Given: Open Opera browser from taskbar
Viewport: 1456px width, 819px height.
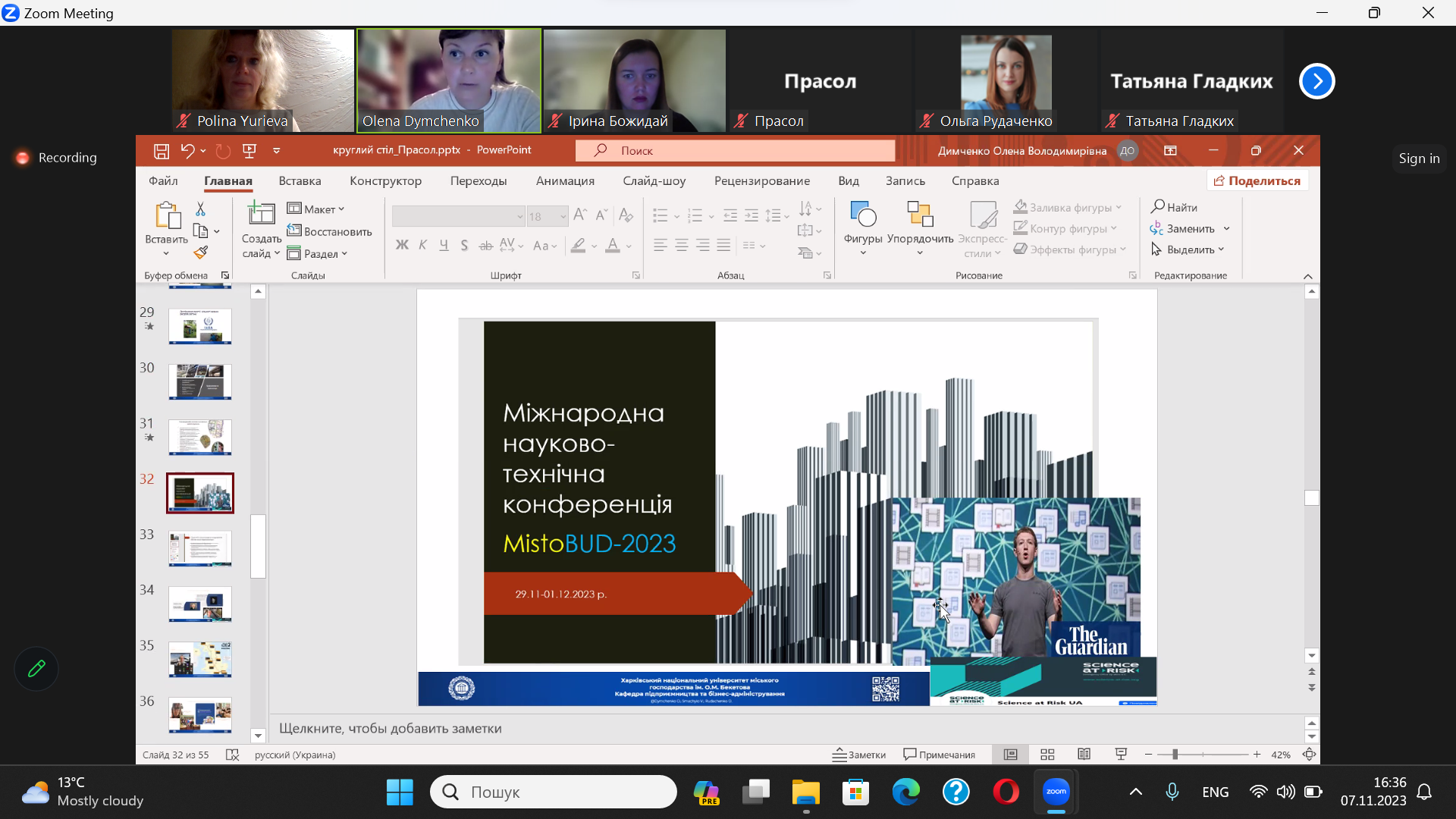Looking at the screenshot, I should tap(1006, 792).
